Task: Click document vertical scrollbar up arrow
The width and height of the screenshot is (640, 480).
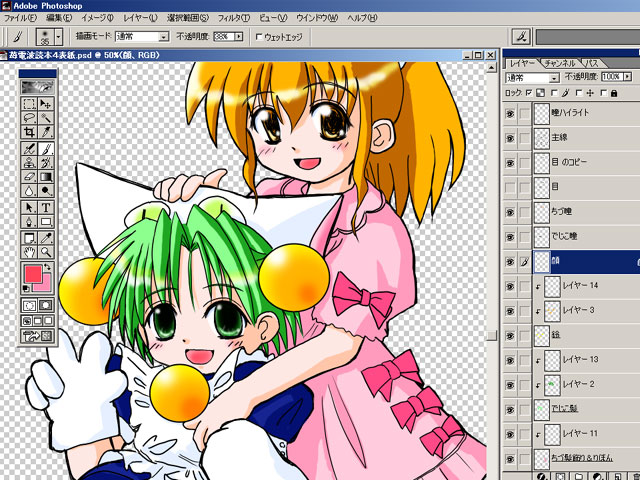Action: (x=492, y=68)
